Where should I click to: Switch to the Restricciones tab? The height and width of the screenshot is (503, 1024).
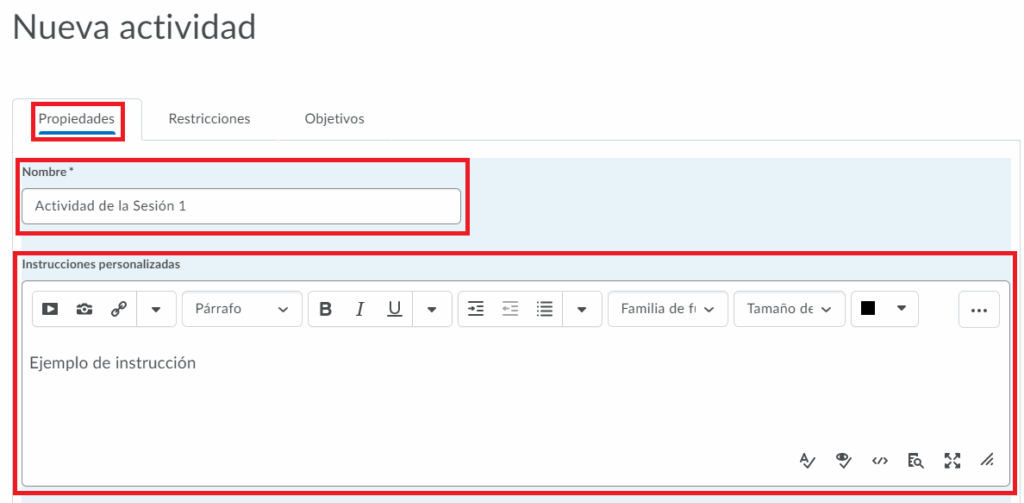[209, 119]
